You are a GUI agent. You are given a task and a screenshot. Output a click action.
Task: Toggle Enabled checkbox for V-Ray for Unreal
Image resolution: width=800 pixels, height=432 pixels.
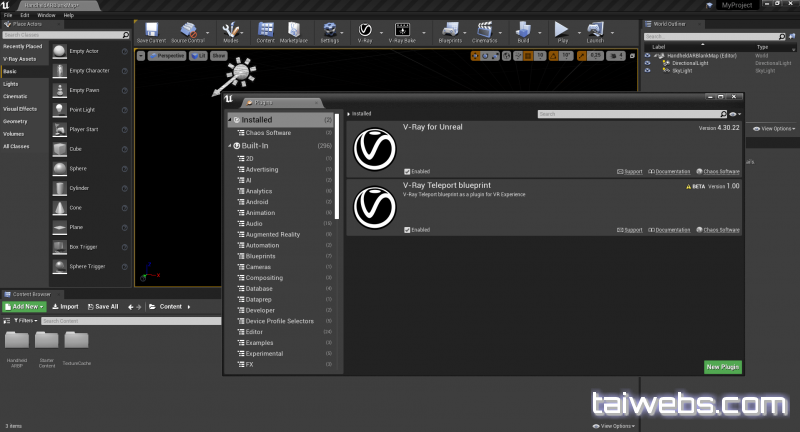click(x=406, y=171)
